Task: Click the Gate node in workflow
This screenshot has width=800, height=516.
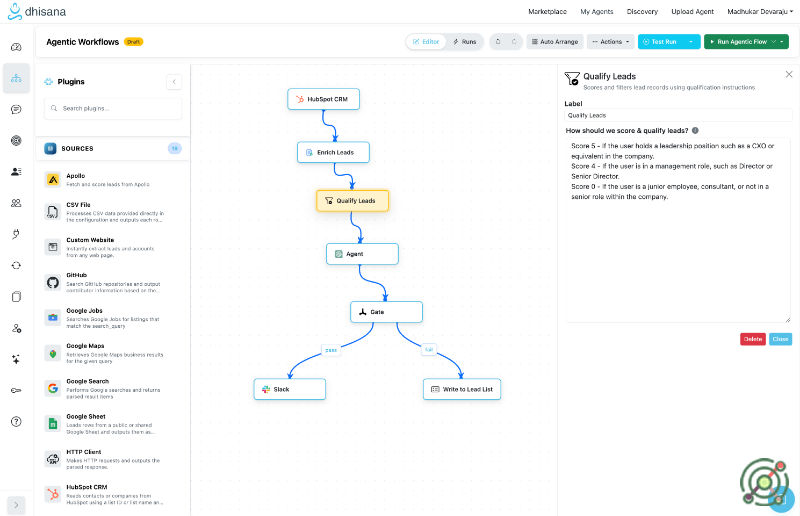Action: pyautogui.click(x=386, y=312)
